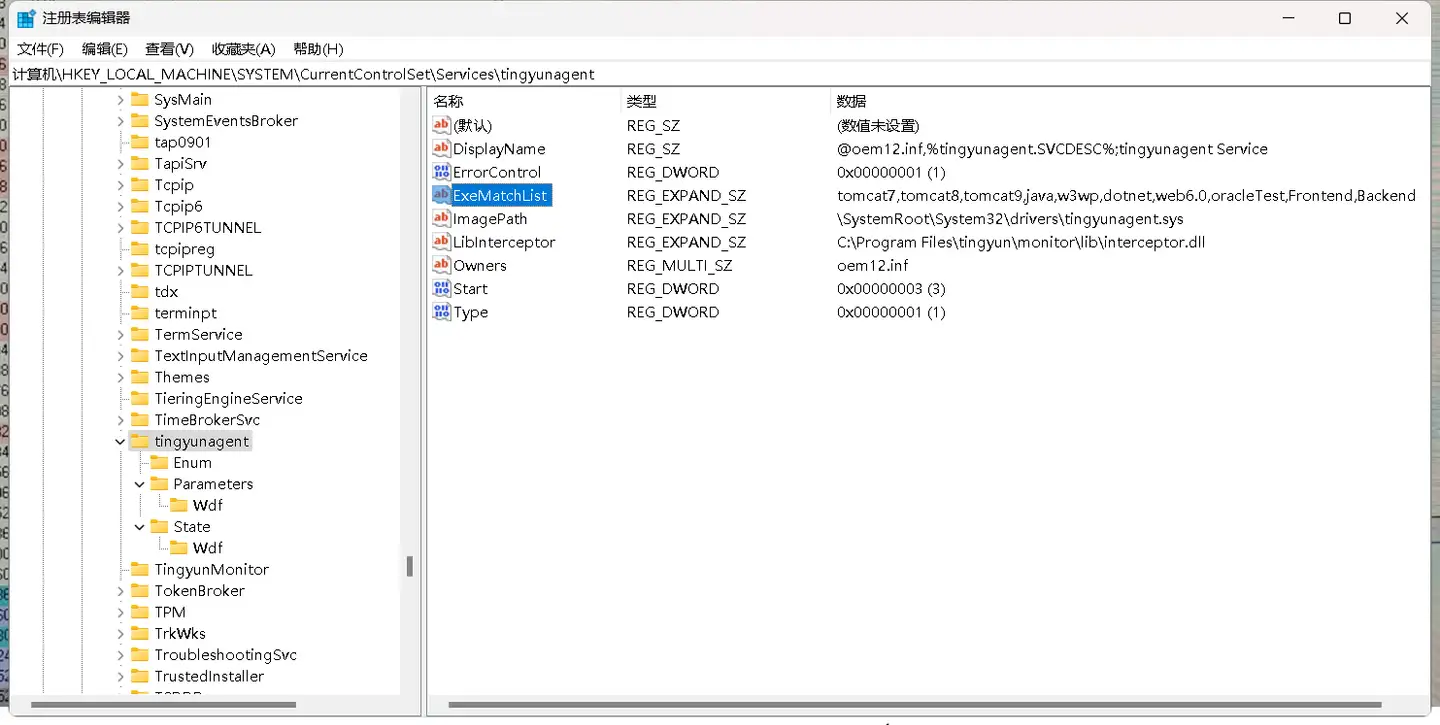Click the registry path address bar

[700, 74]
